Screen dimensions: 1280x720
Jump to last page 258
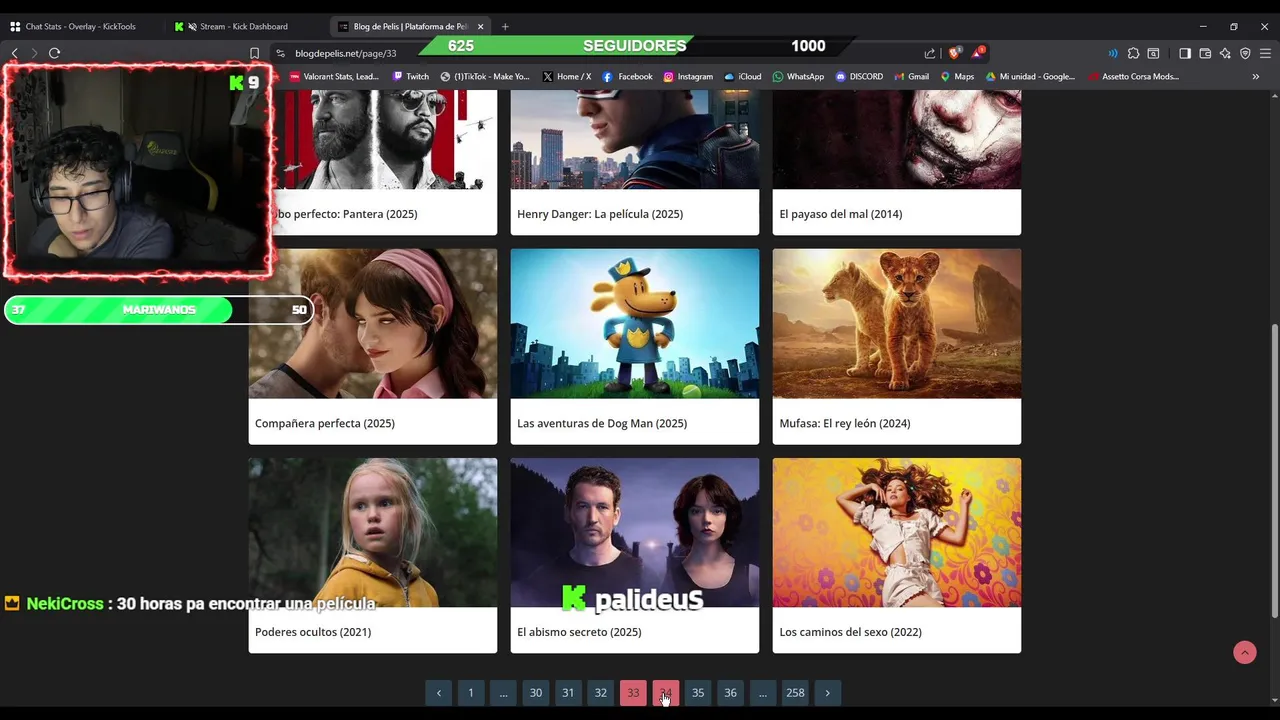pyautogui.click(x=795, y=693)
